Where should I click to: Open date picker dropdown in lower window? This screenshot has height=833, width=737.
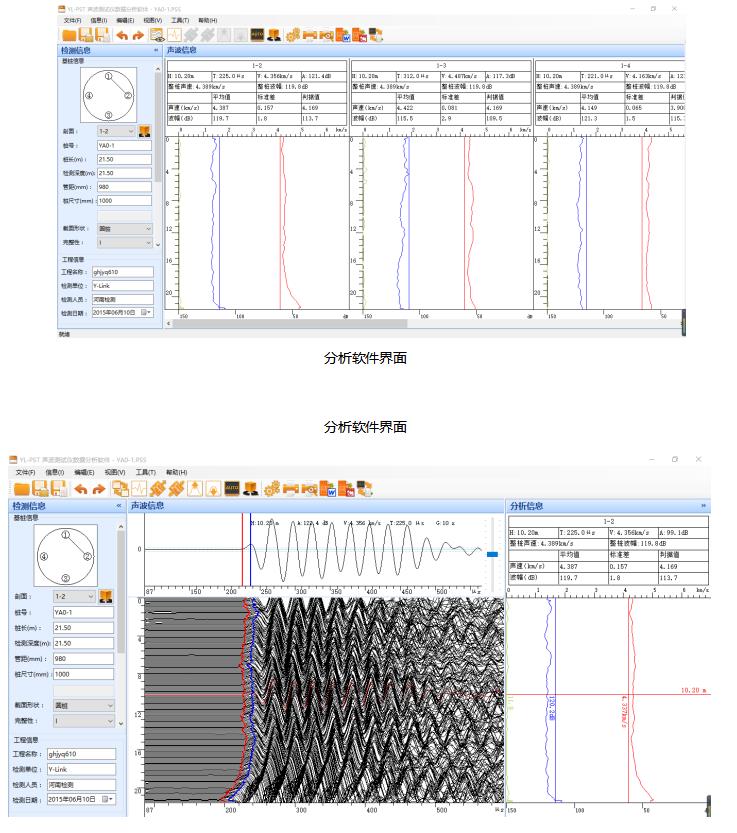(x=108, y=799)
